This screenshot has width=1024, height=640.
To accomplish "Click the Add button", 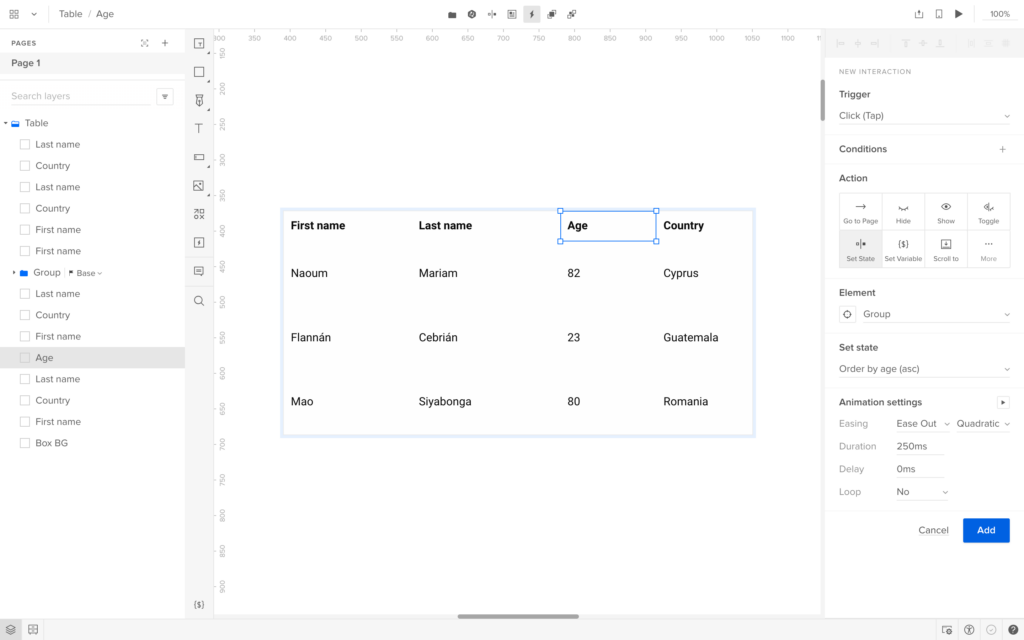I will coord(985,530).
